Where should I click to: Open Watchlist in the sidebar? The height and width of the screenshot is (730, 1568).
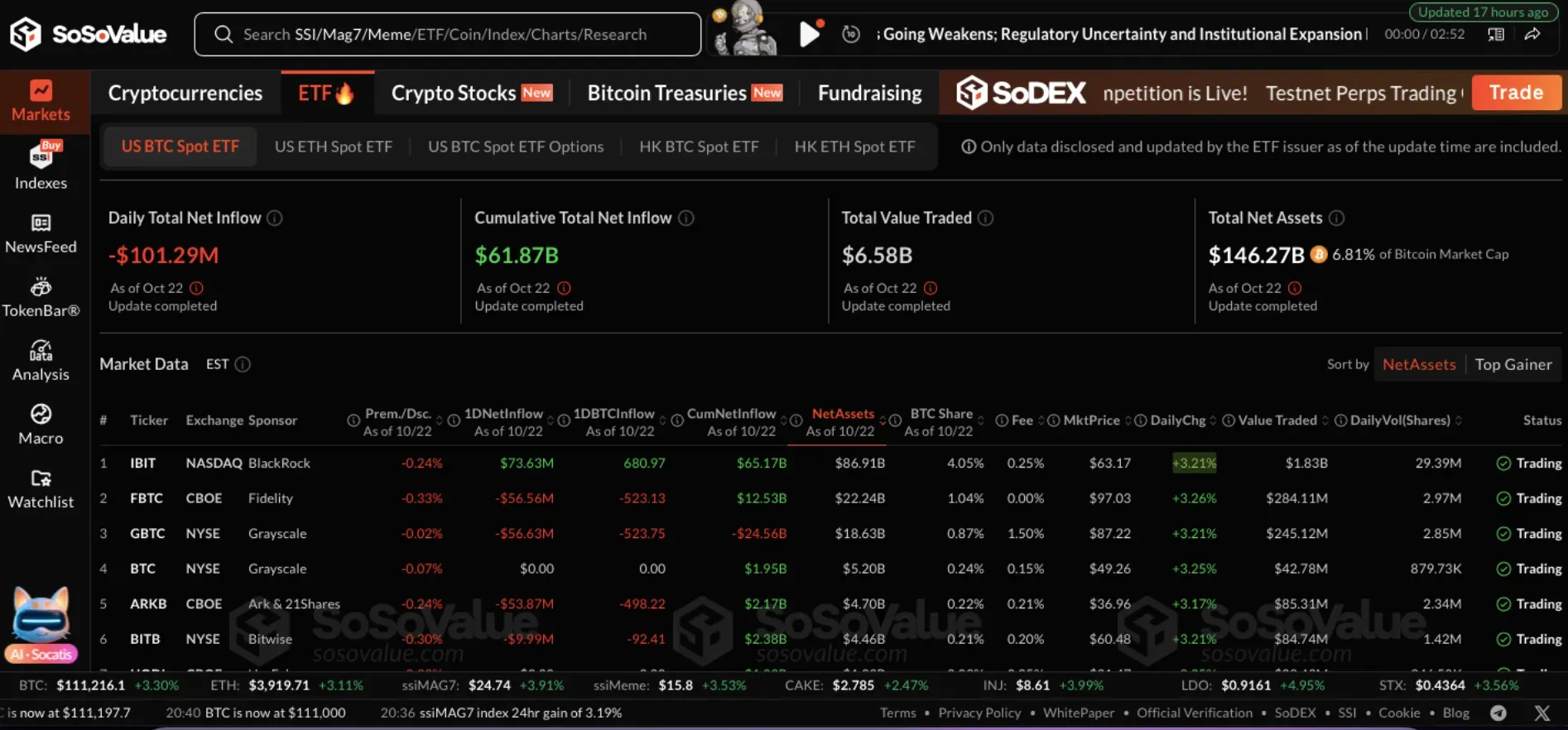(41, 488)
